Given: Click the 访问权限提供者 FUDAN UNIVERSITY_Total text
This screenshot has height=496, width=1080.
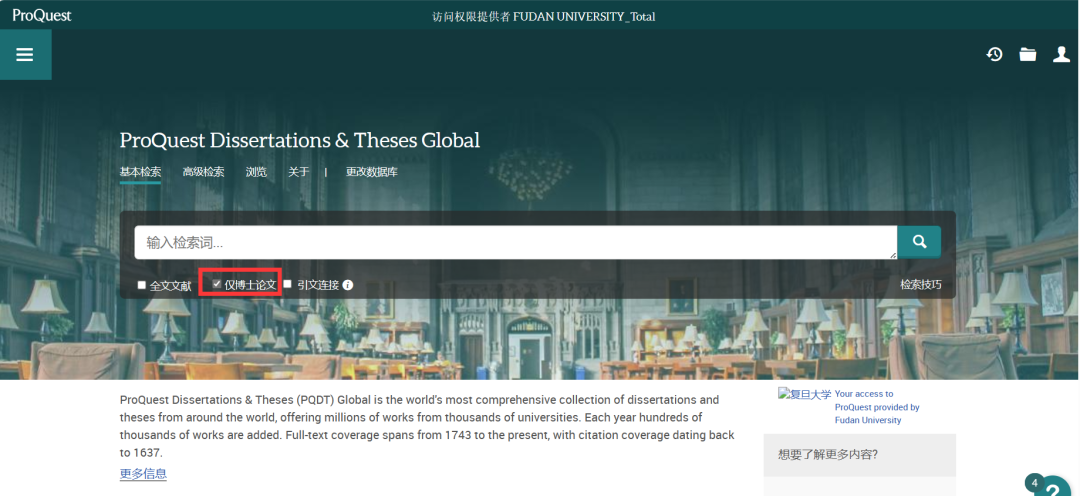Looking at the screenshot, I should coord(543,17).
